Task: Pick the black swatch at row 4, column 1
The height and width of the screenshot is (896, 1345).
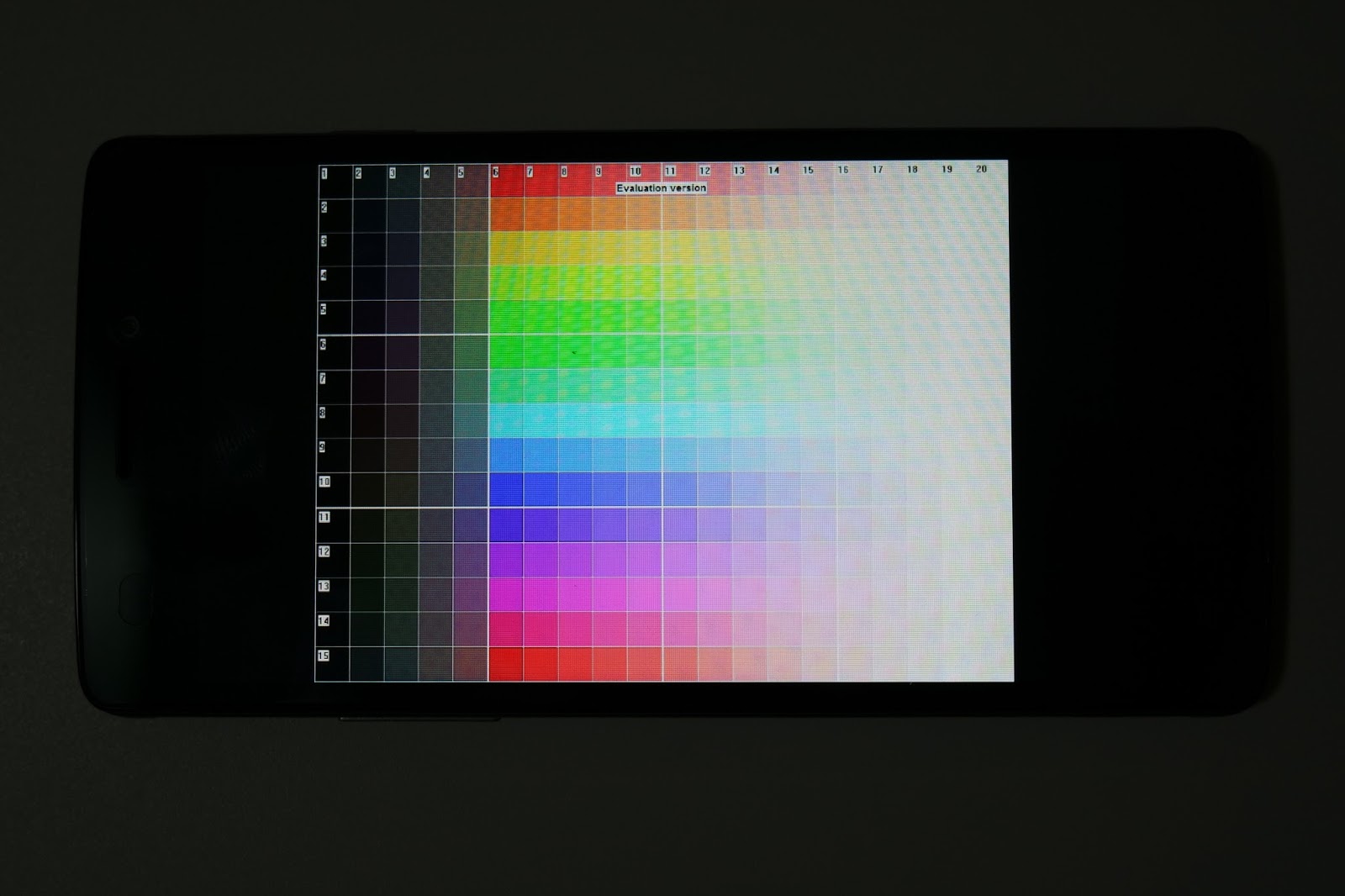Action: (335, 283)
